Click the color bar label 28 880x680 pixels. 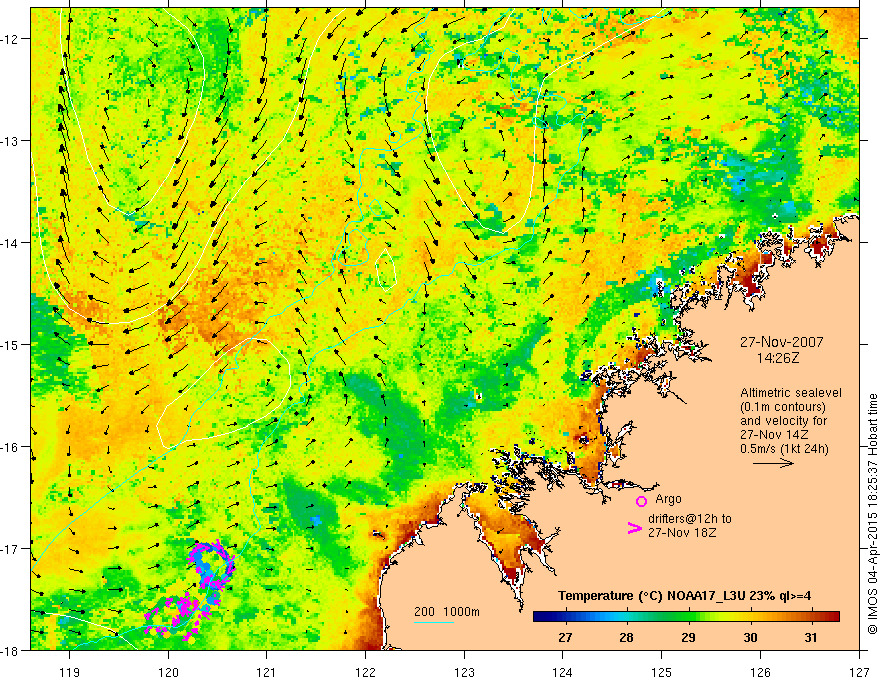pyautogui.click(x=626, y=637)
